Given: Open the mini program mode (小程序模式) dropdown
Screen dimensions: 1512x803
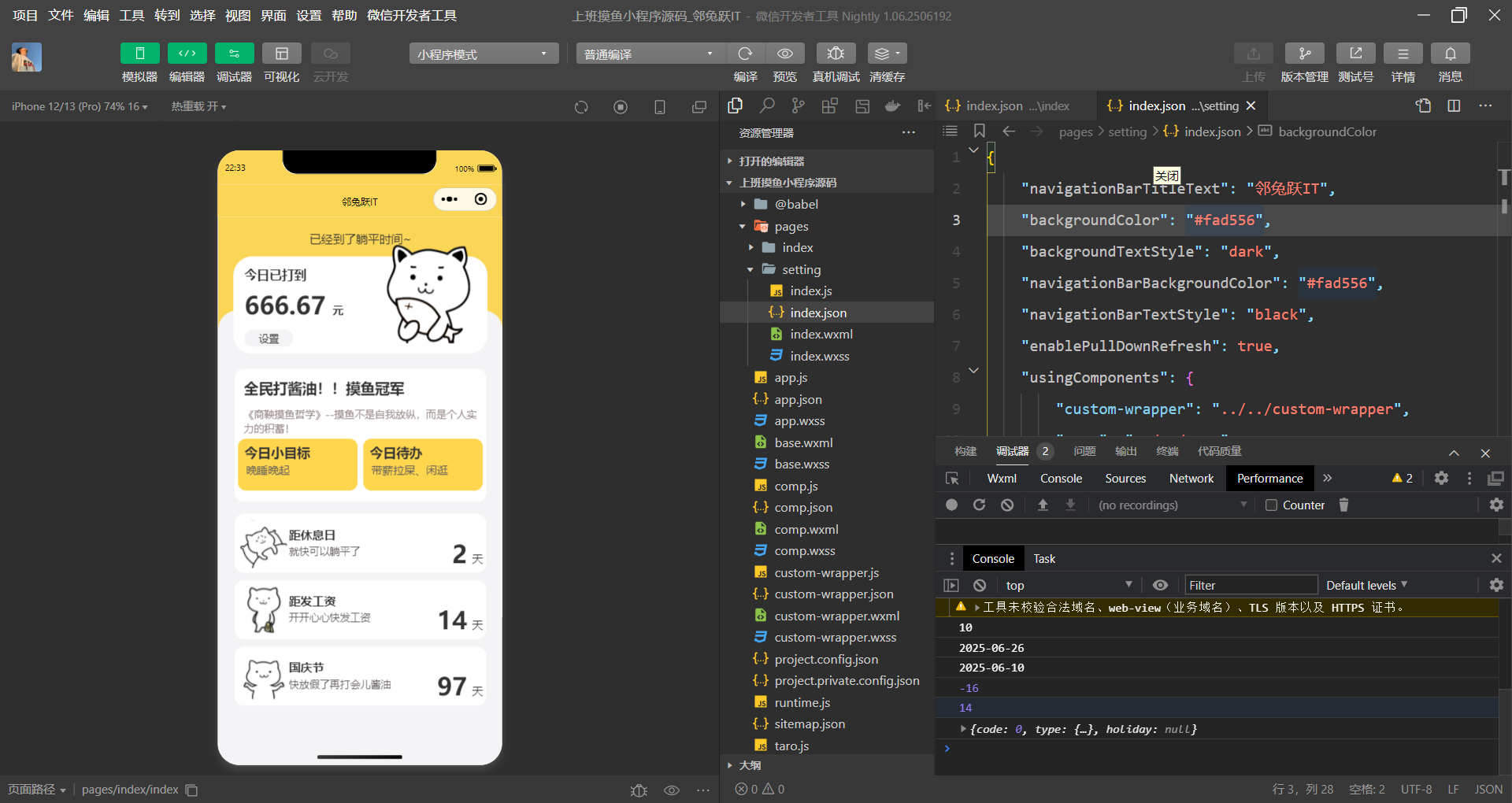Looking at the screenshot, I should [483, 54].
